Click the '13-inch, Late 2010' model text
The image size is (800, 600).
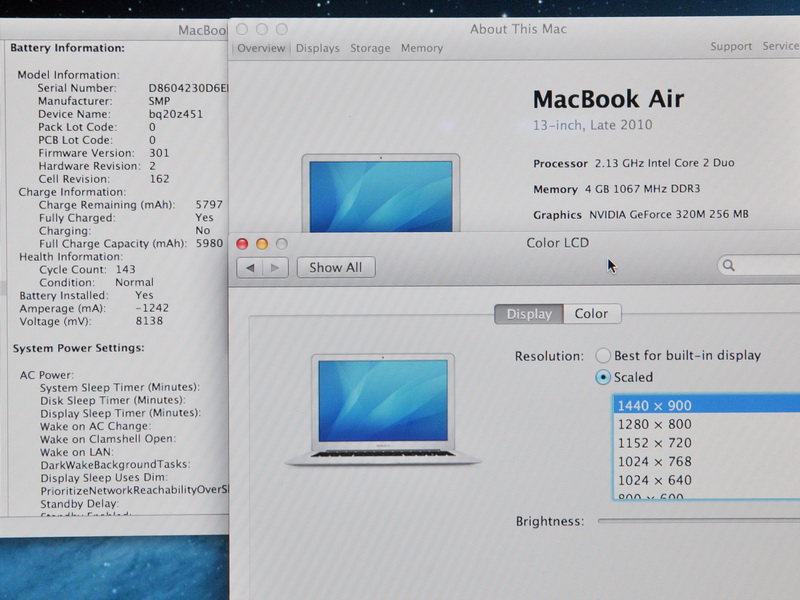point(592,125)
